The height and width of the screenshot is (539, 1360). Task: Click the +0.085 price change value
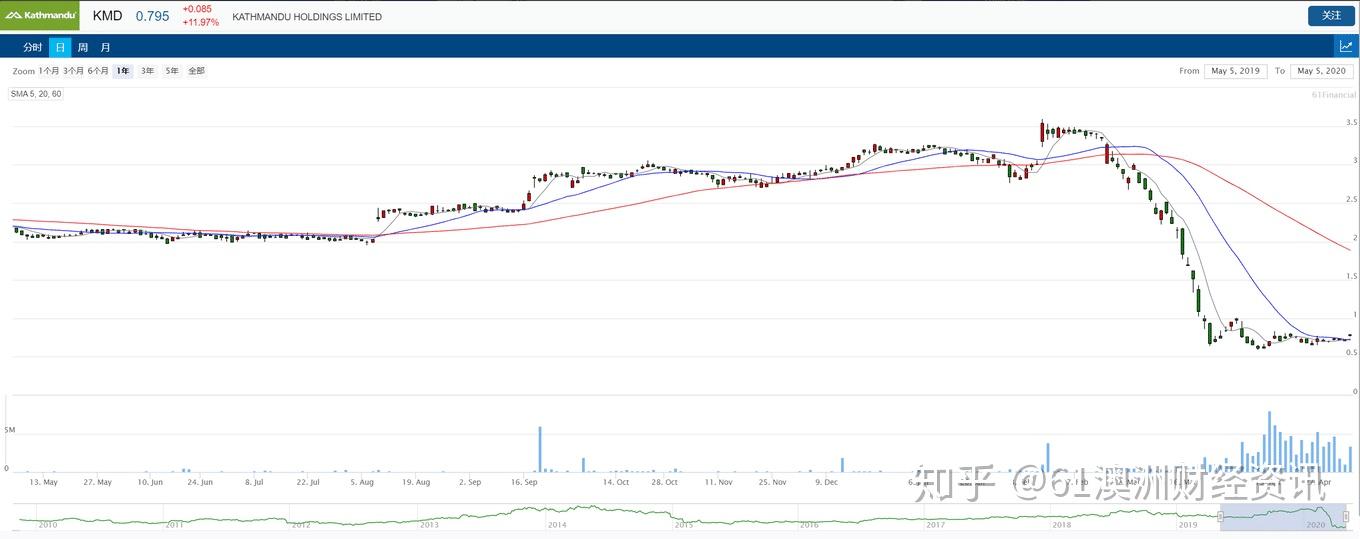click(197, 9)
